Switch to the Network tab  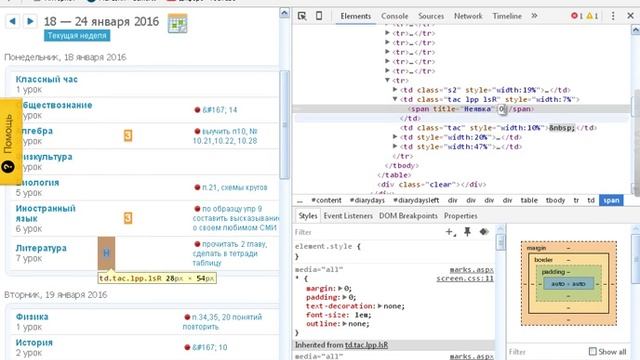coord(468,16)
